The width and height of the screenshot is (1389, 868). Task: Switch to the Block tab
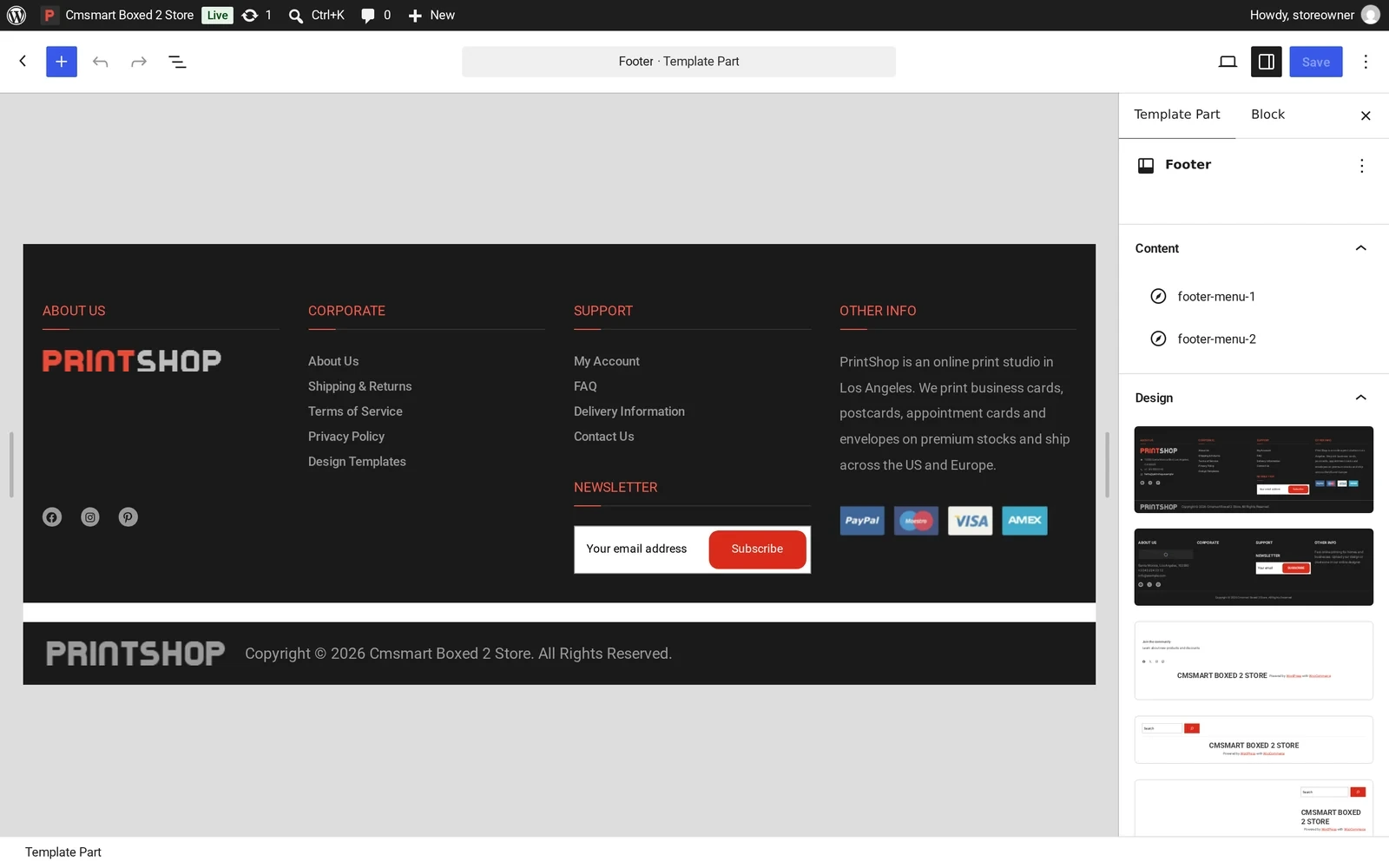[1267, 115]
